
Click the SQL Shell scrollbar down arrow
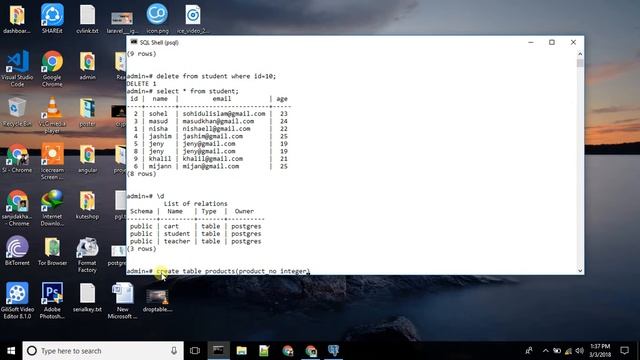pos(580,271)
